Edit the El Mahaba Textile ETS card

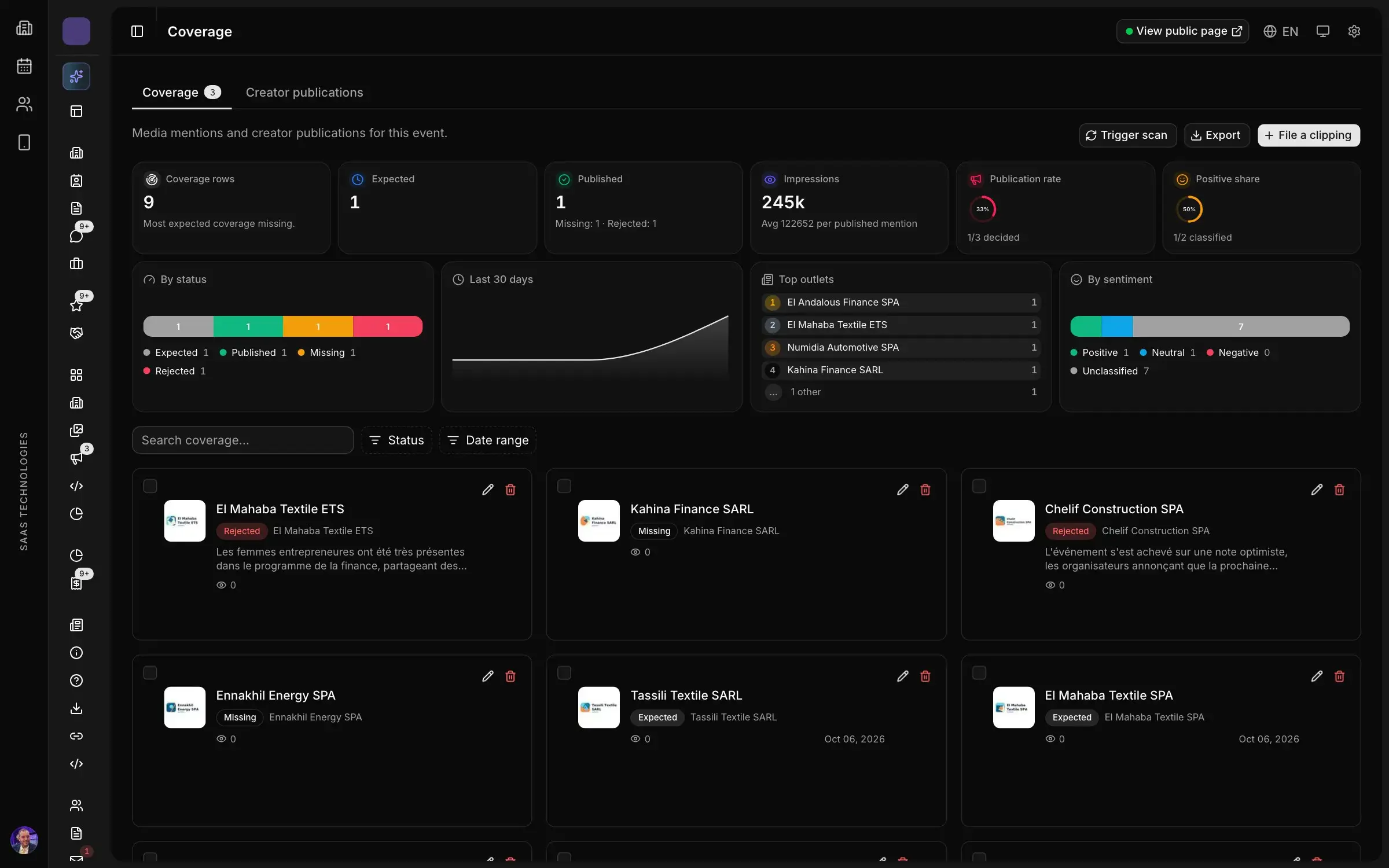pyautogui.click(x=488, y=490)
